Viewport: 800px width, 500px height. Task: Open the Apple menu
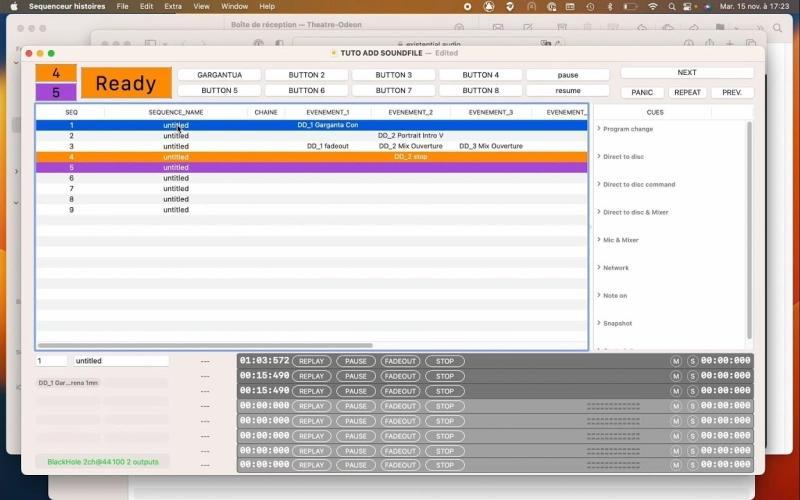14,7
